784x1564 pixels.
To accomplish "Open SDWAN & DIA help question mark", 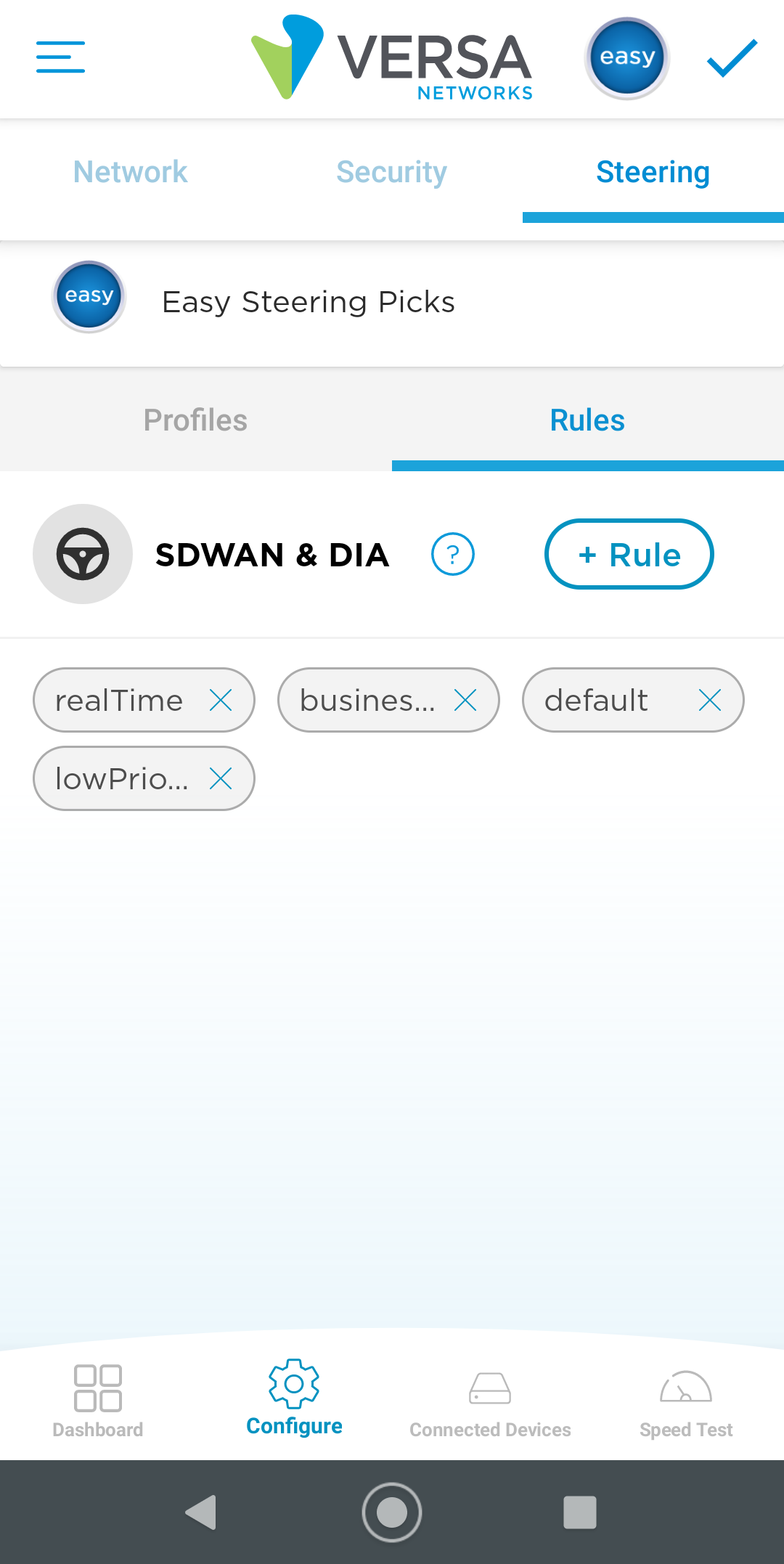I will [x=453, y=555].
